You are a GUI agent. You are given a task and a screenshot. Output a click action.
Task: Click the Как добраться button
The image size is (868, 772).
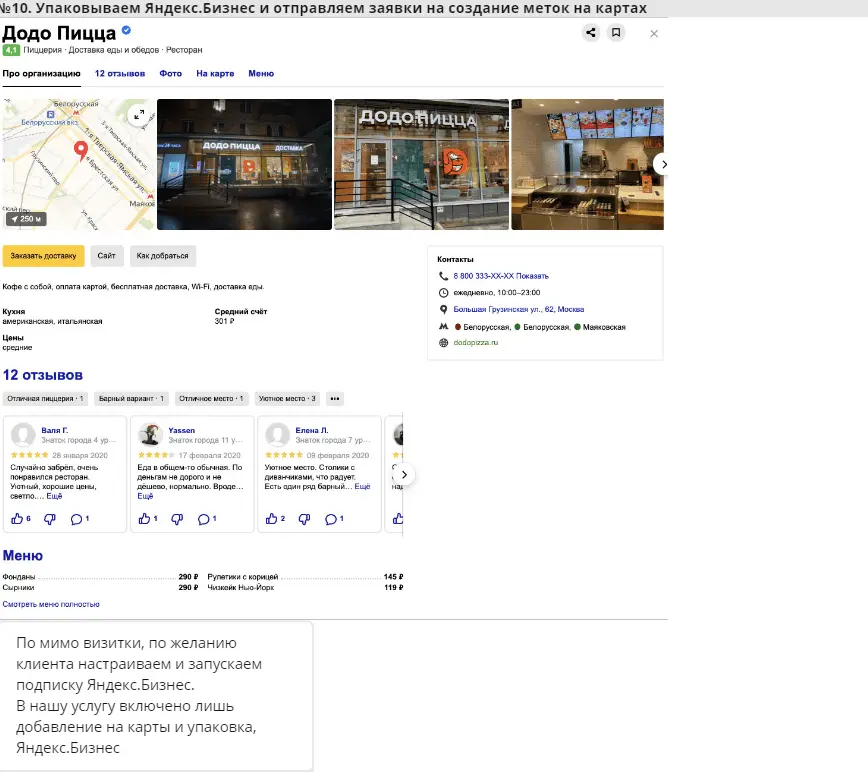pyautogui.click(x=162, y=256)
